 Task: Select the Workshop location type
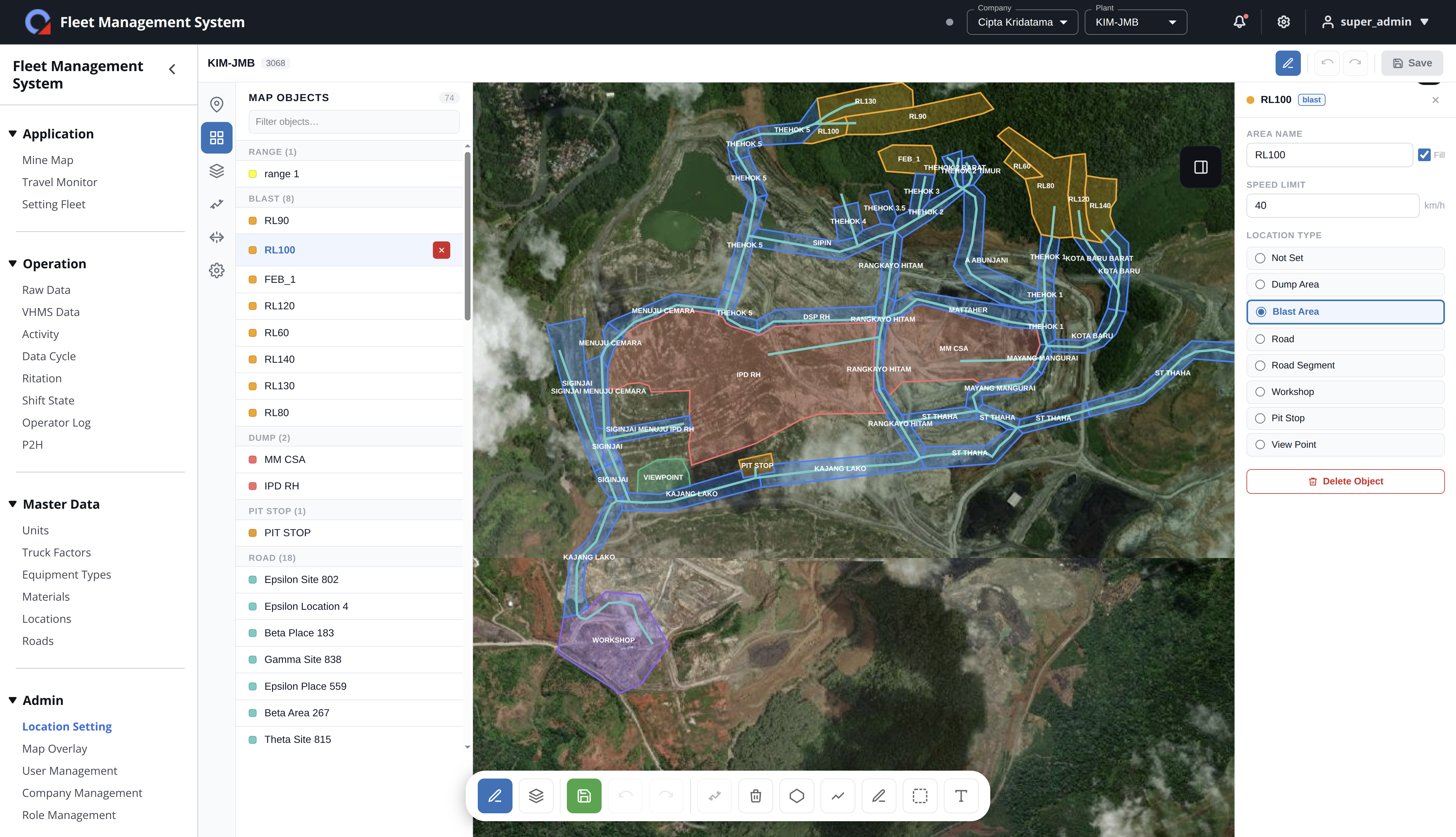point(1345,392)
